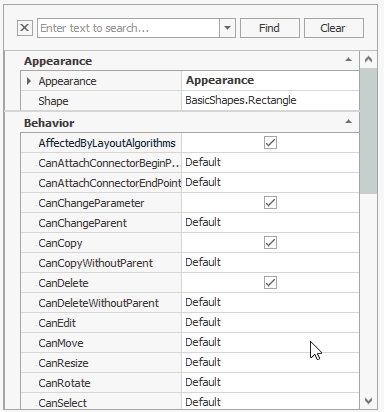Click the Find button
Image resolution: width=384 pixels, height=412 pixels.
coord(269,28)
